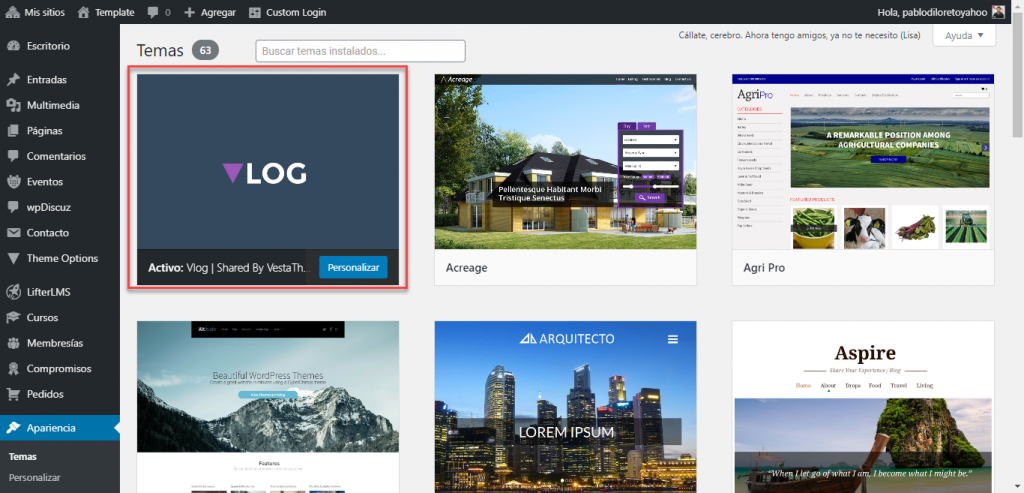Select the Aspire theme thumbnail

pos(863,407)
